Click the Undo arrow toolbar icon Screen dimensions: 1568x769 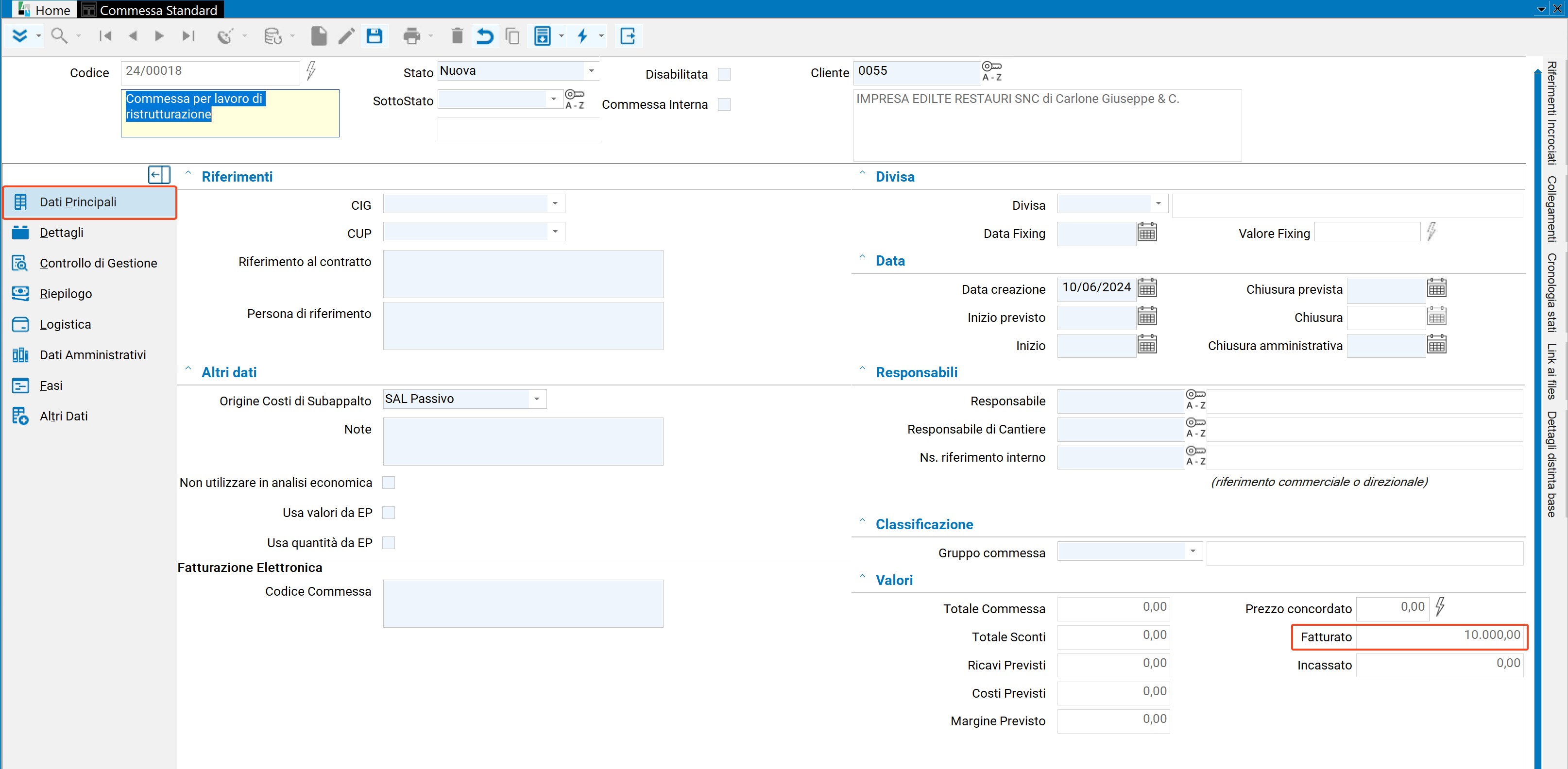[484, 36]
